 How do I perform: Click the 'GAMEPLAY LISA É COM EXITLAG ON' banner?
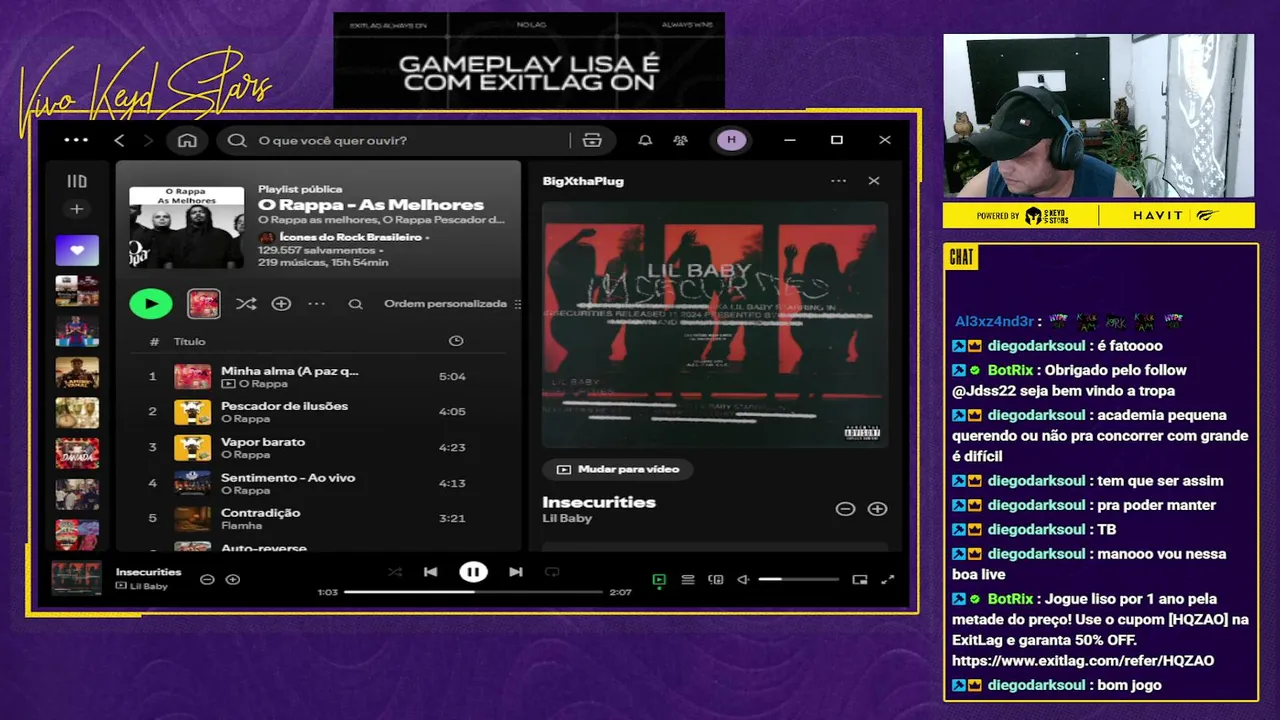[x=529, y=60]
